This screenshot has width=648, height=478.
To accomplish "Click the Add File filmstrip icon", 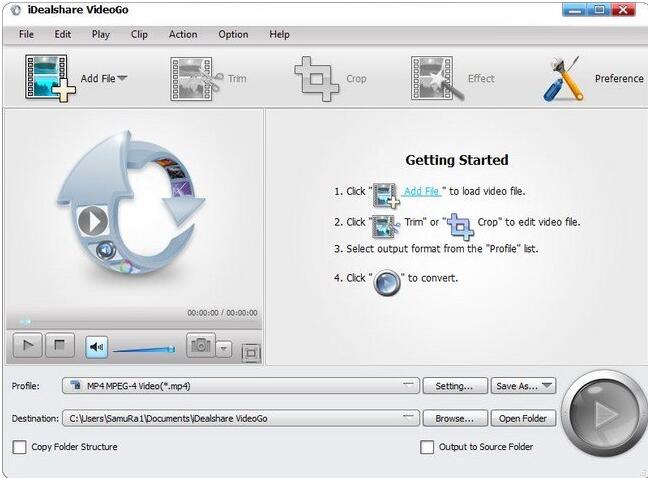I will click(50, 78).
